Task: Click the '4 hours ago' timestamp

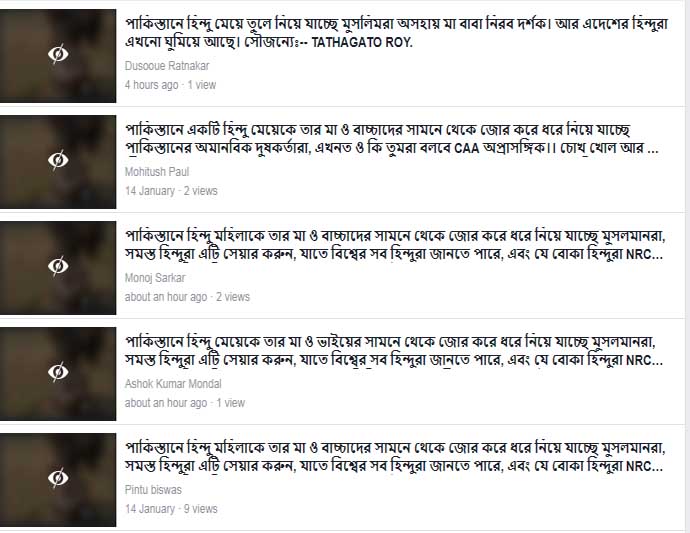Action: (151, 85)
